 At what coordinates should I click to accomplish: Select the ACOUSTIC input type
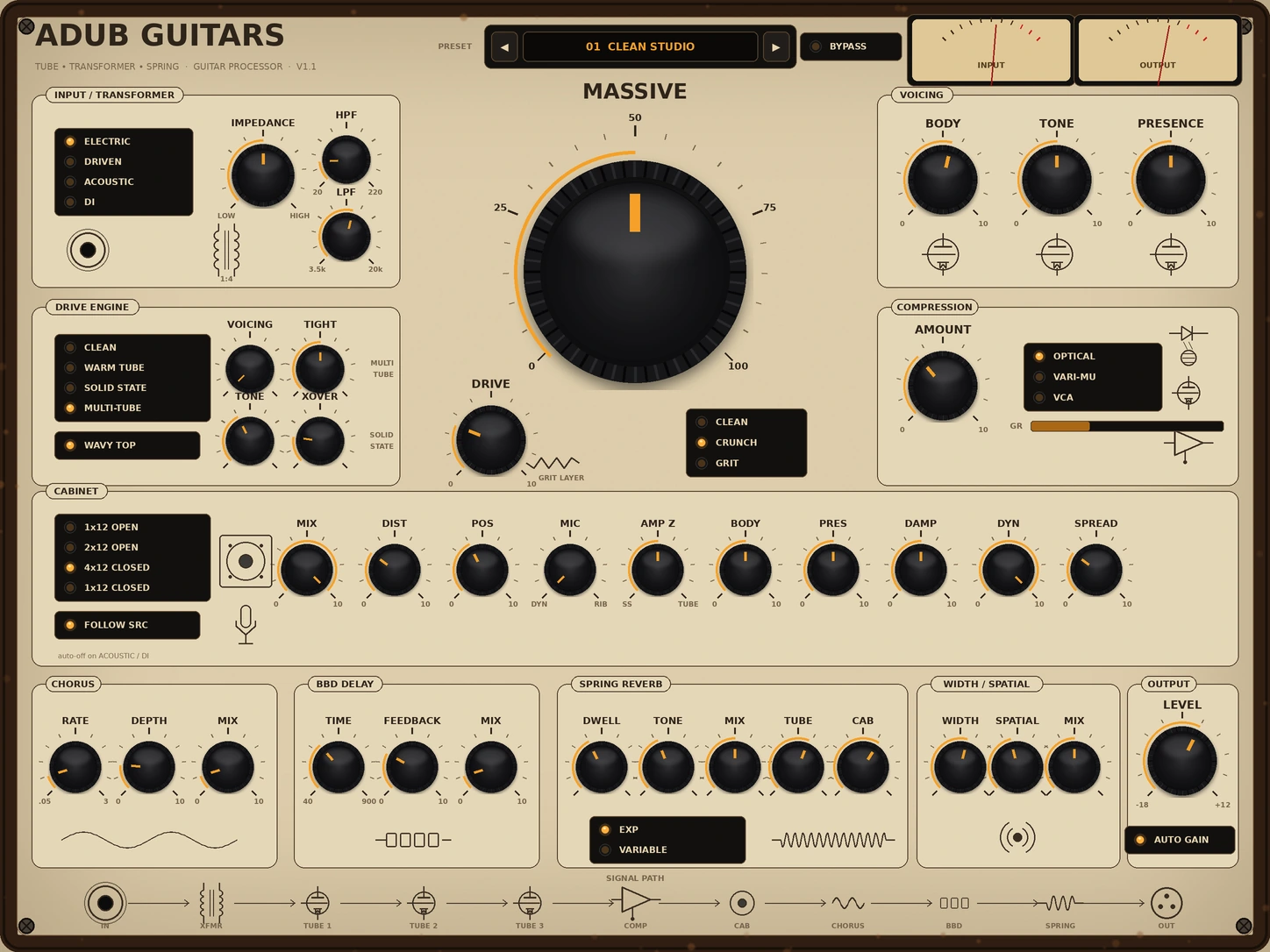coord(124,181)
